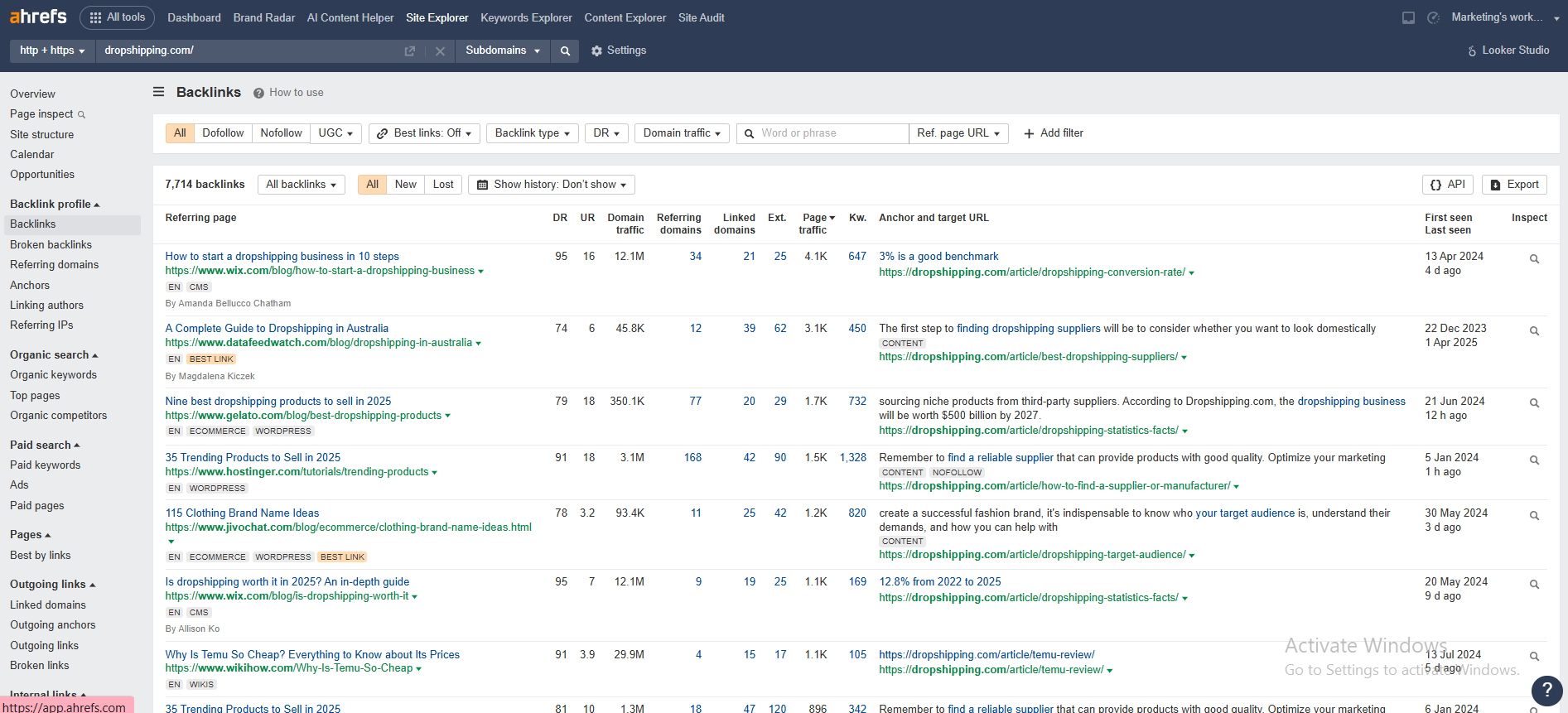Open AI Content Helper
1568x713 pixels.
pos(350,17)
